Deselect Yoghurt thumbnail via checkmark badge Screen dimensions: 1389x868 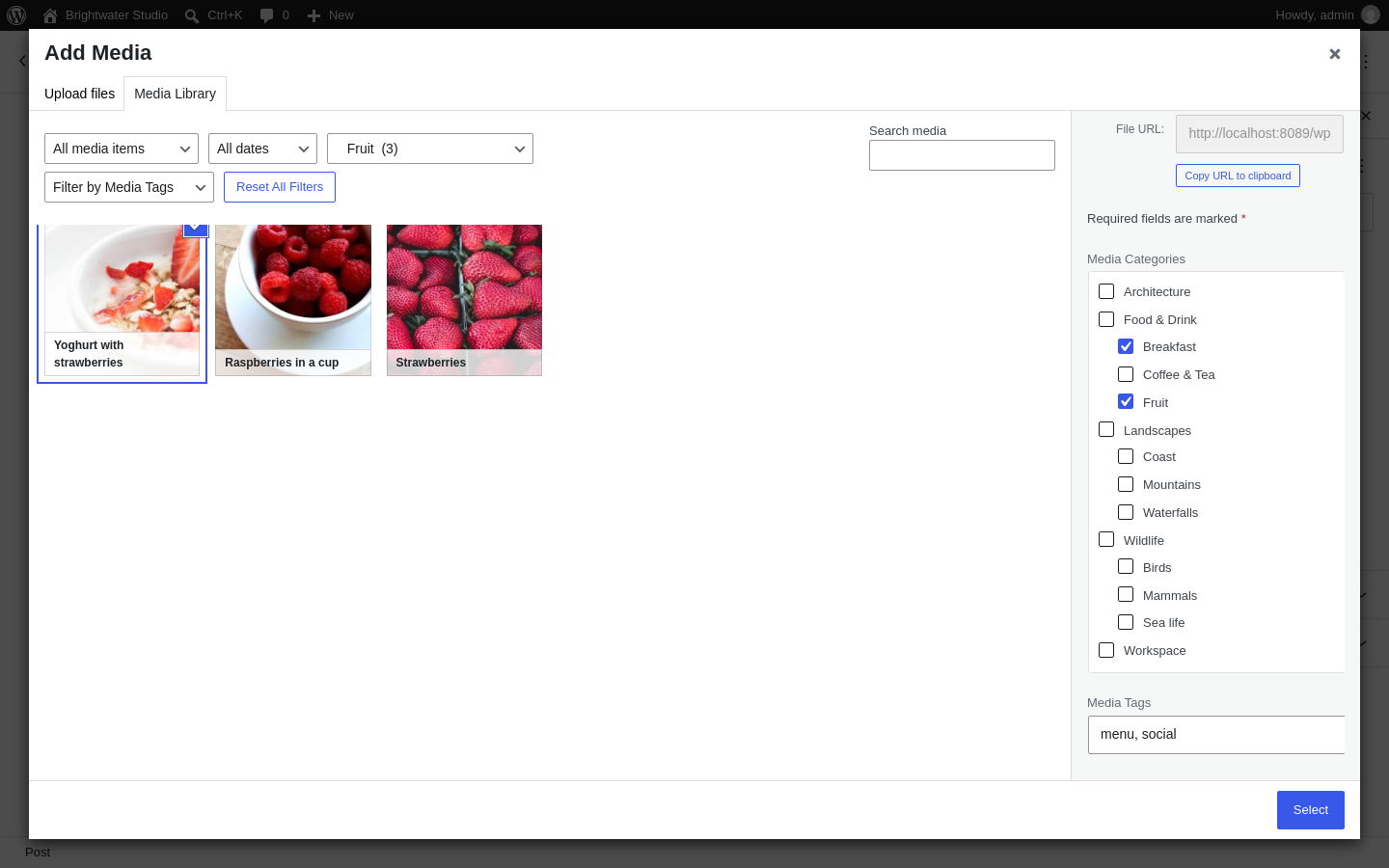[196, 229]
